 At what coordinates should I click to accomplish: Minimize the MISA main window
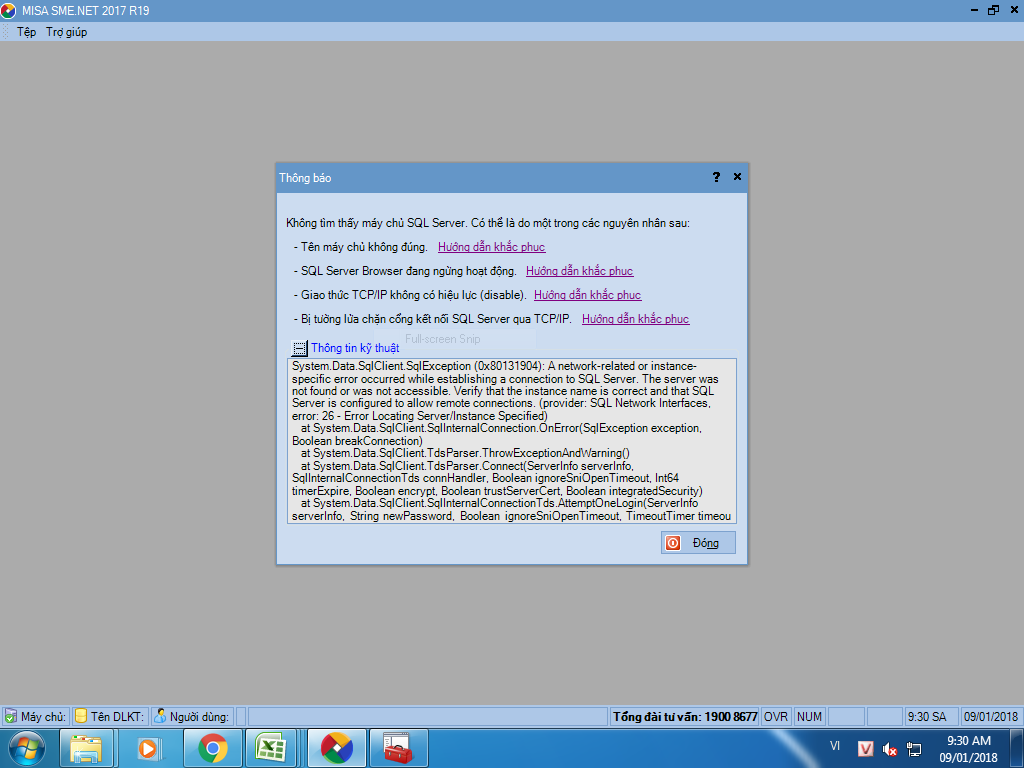[974, 10]
